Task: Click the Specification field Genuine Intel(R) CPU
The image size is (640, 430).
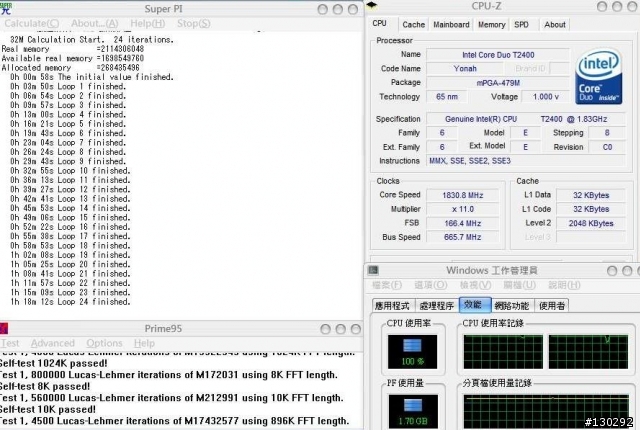Action: [526, 119]
